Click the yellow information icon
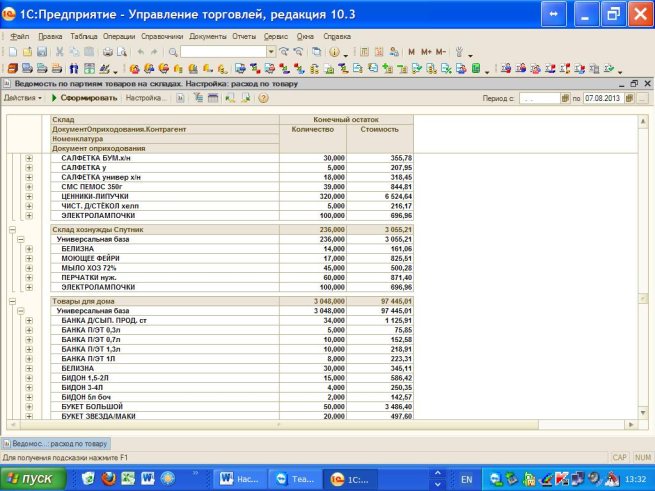This screenshot has width=655, height=491. pyautogui.click(x=334, y=52)
